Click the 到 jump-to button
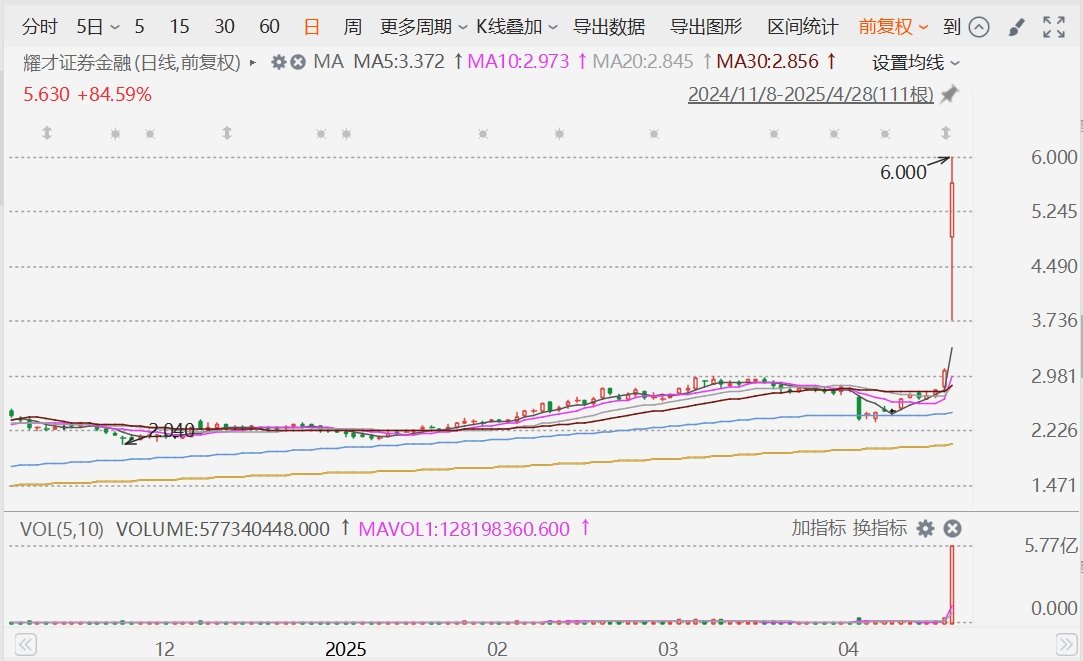This screenshot has width=1083, height=661. [x=951, y=27]
